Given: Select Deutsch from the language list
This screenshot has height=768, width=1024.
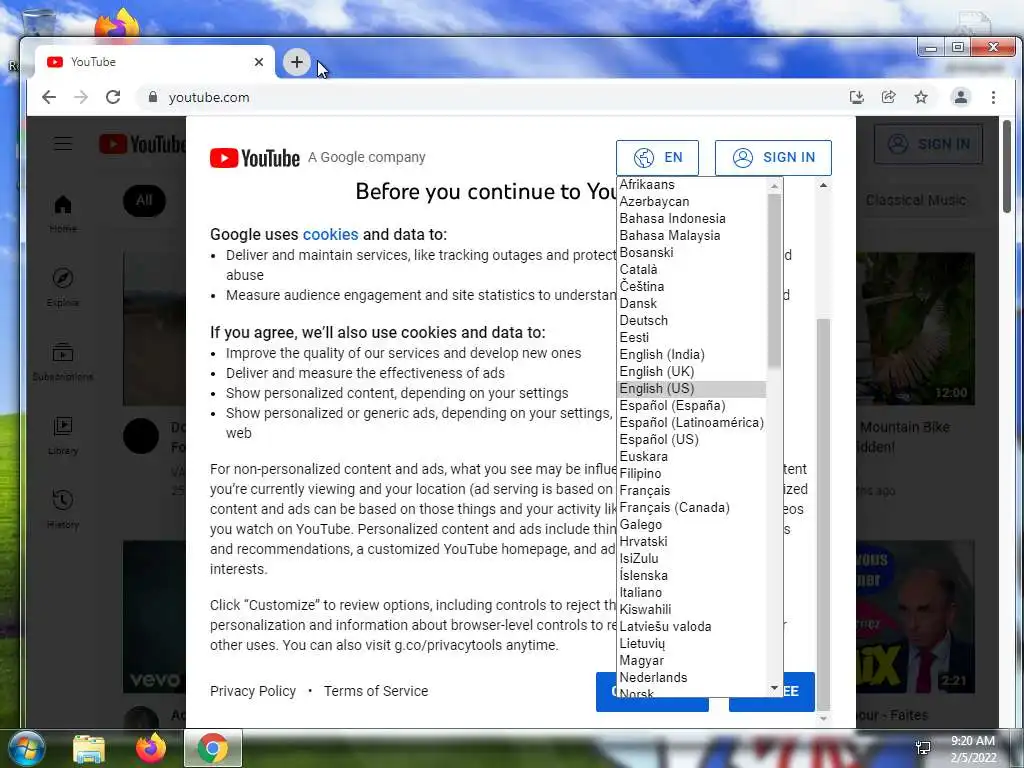Looking at the screenshot, I should (692, 321).
